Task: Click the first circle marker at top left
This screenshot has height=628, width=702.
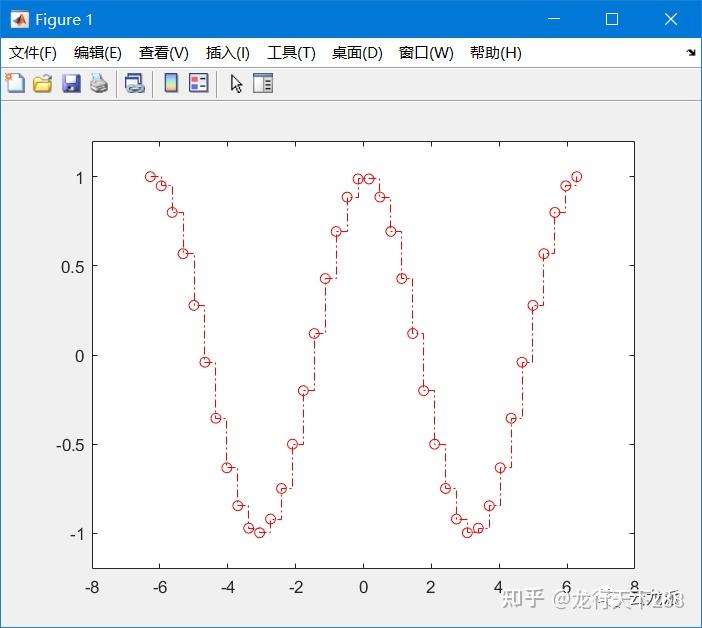Action: pos(150,176)
